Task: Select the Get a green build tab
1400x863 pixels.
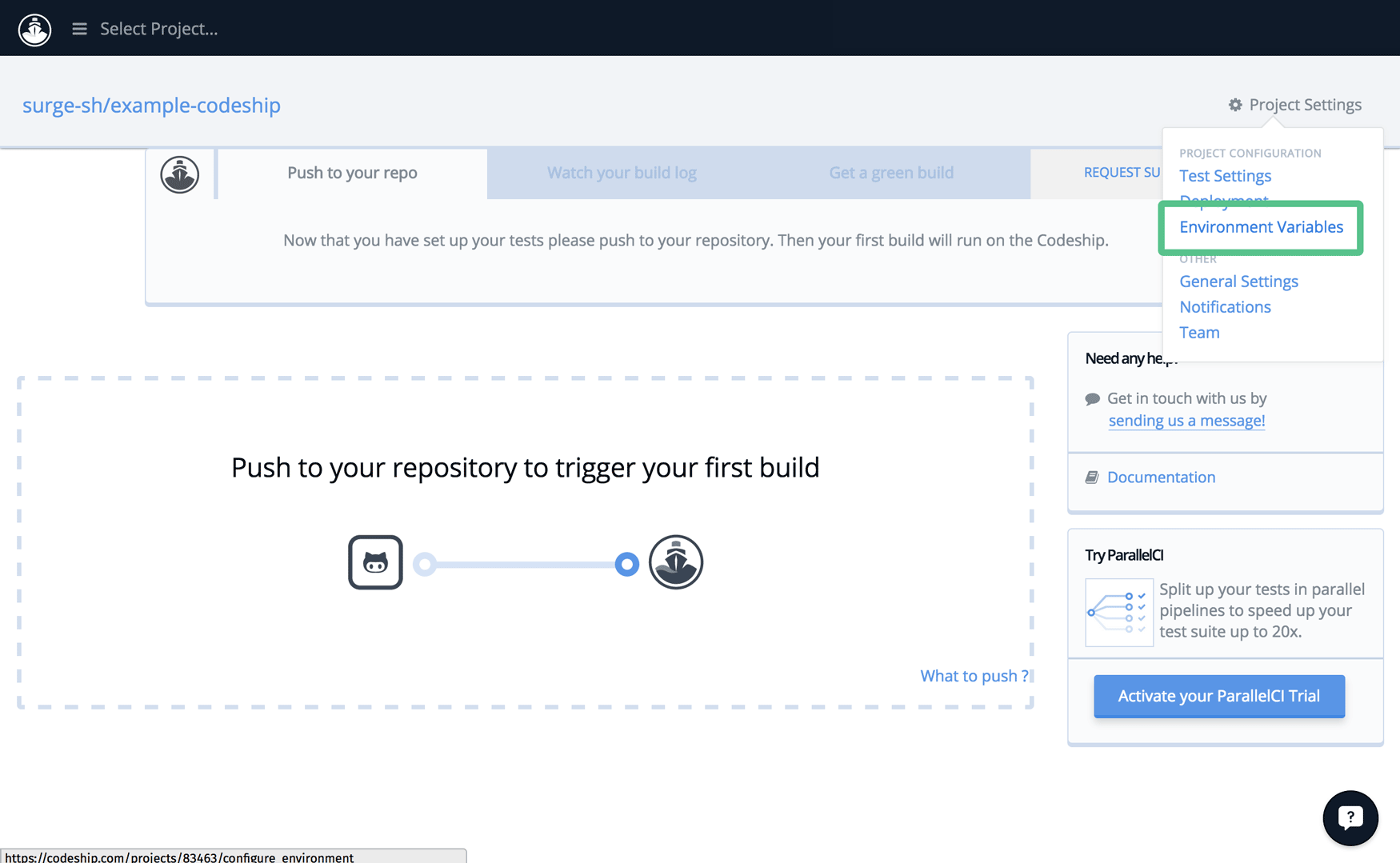Action: coord(891,173)
